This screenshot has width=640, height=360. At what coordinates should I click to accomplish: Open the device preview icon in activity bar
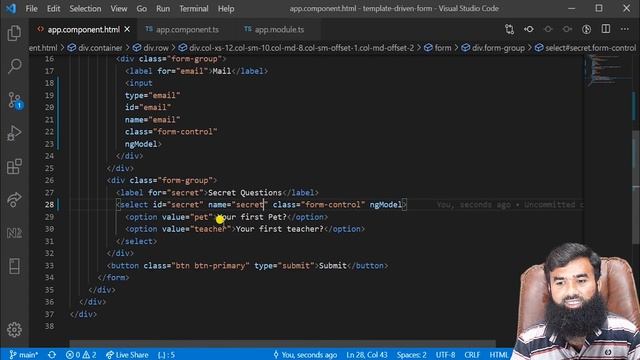click(x=14, y=266)
